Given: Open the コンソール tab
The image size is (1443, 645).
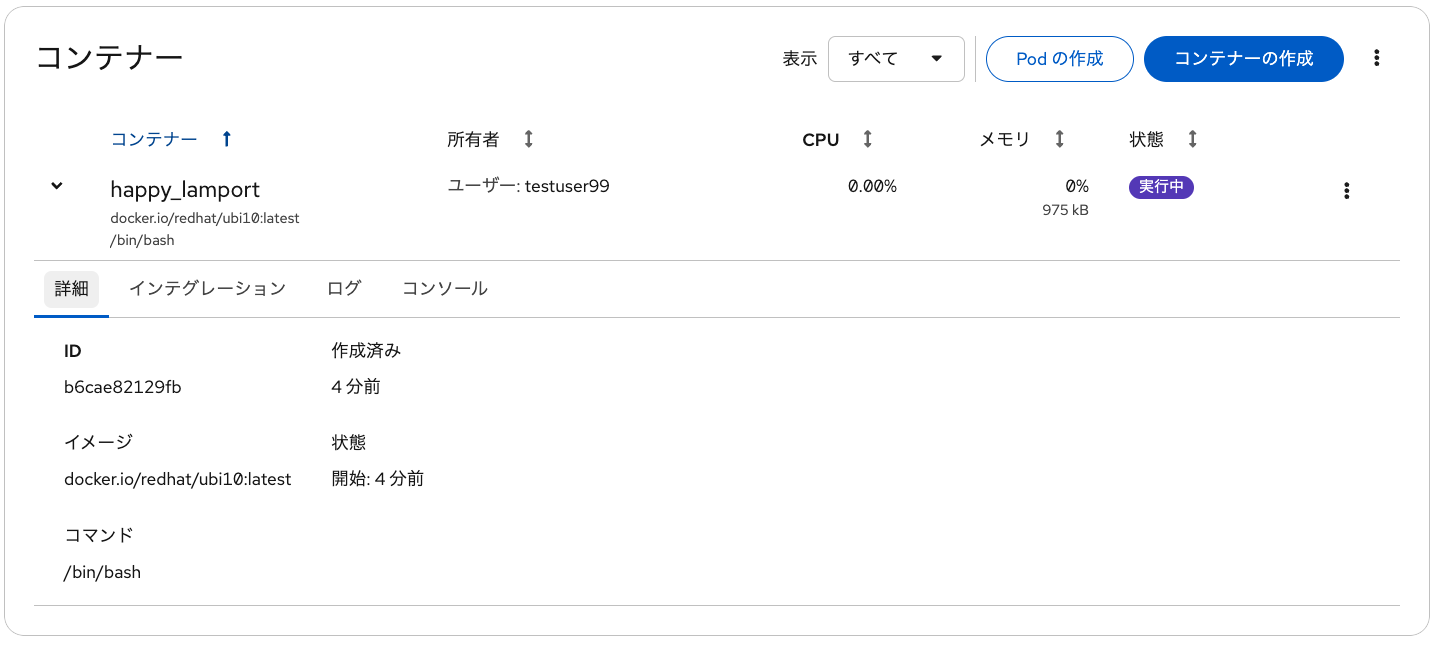Looking at the screenshot, I should coord(444,288).
